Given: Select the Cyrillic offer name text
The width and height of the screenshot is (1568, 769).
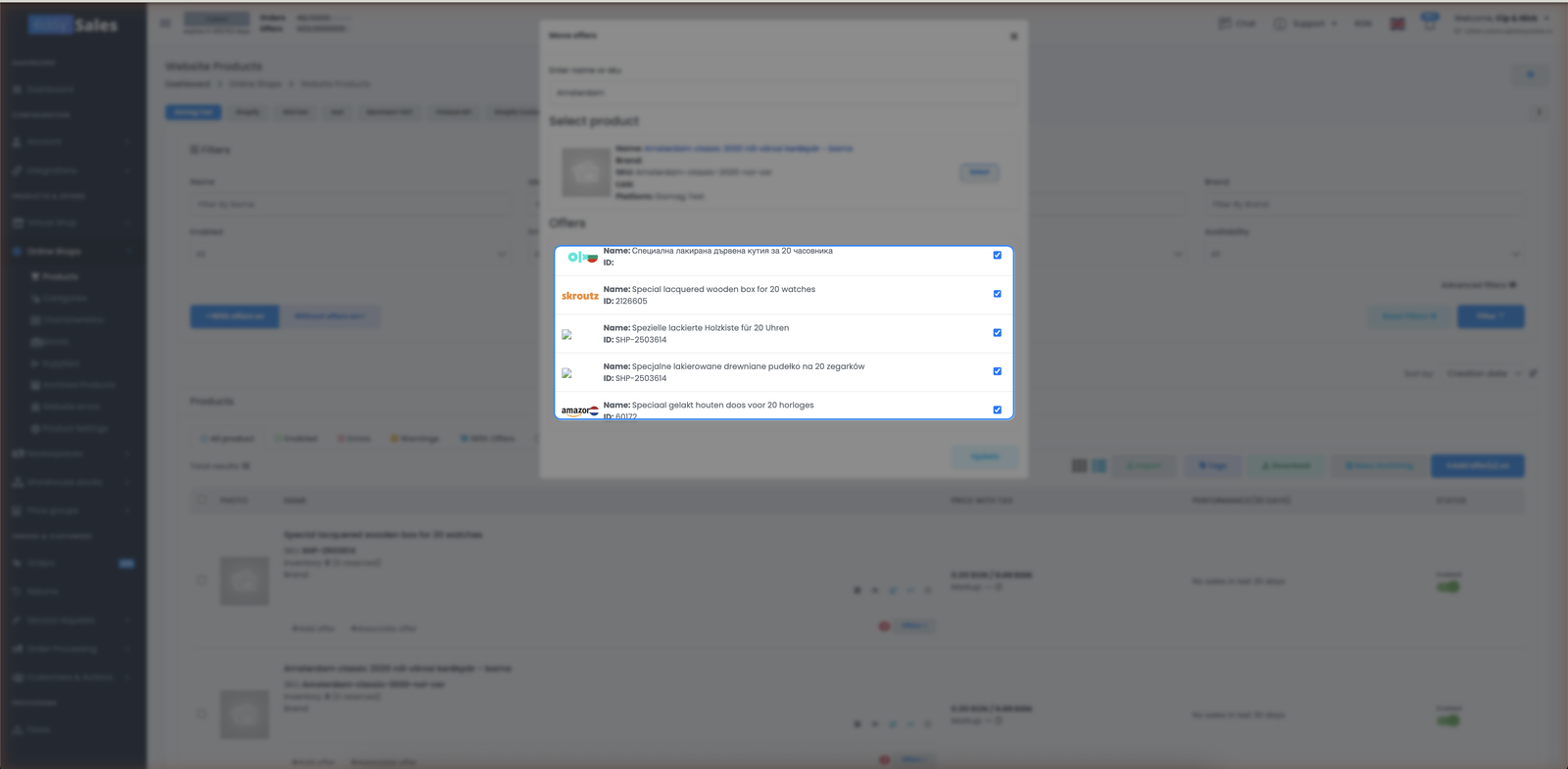Looking at the screenshot, I should (x=732, y=251).
